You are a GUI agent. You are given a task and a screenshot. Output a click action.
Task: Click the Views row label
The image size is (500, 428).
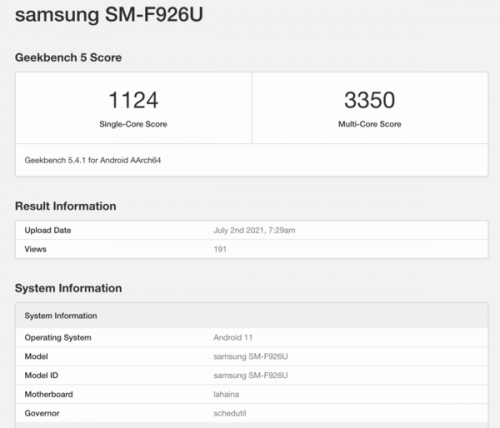(35, 249)
